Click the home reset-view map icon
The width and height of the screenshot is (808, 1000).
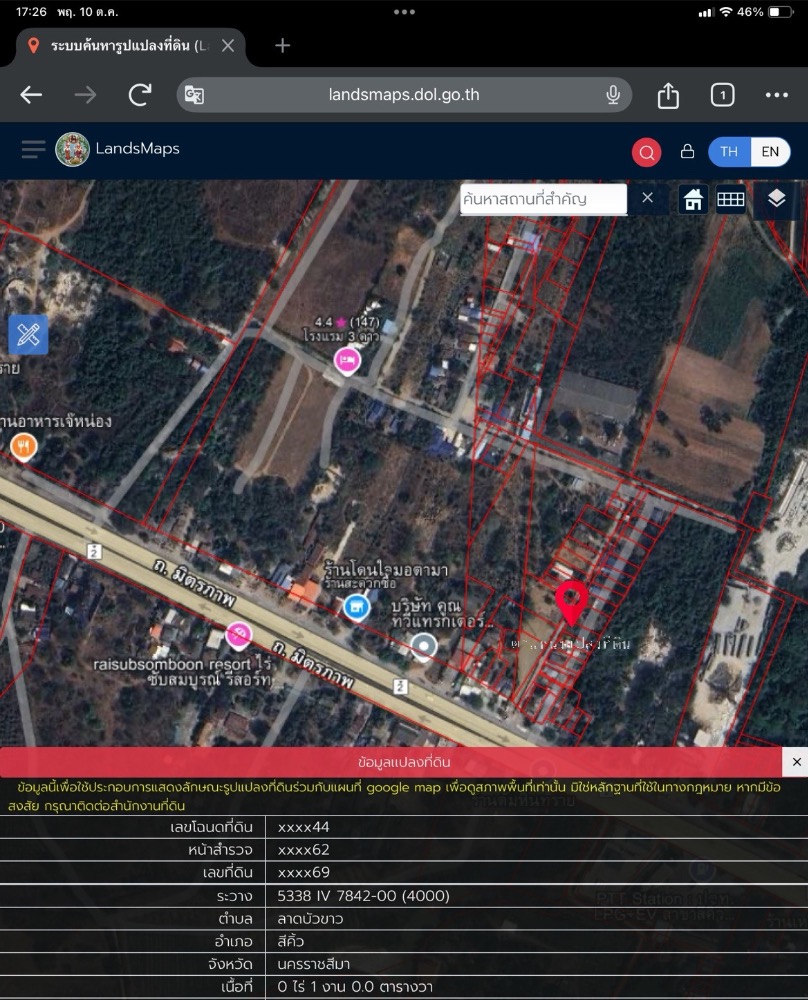pyautogui.click(x=694, y=199)
